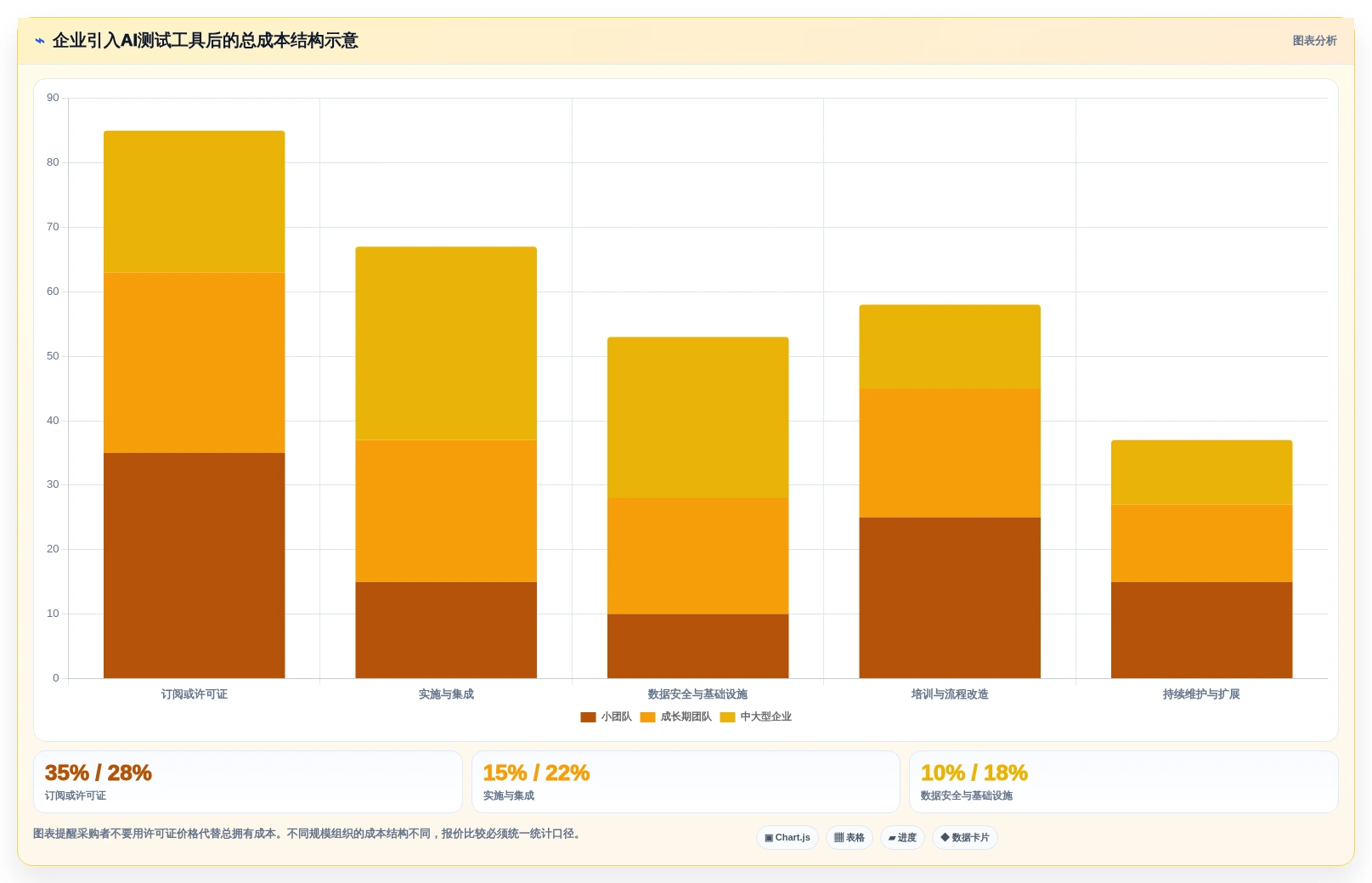Click the 成长期团队 segment of the 实施与集成 bar
The width and height of the screenshot is (1372, 883).
click(446, 511)
